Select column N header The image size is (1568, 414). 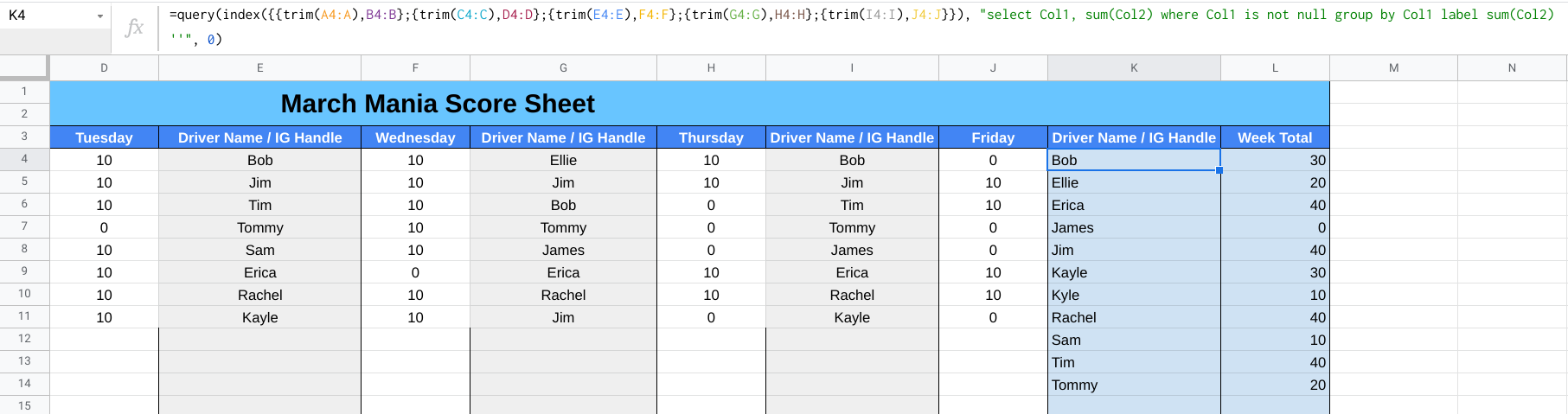click(1512, 67)
